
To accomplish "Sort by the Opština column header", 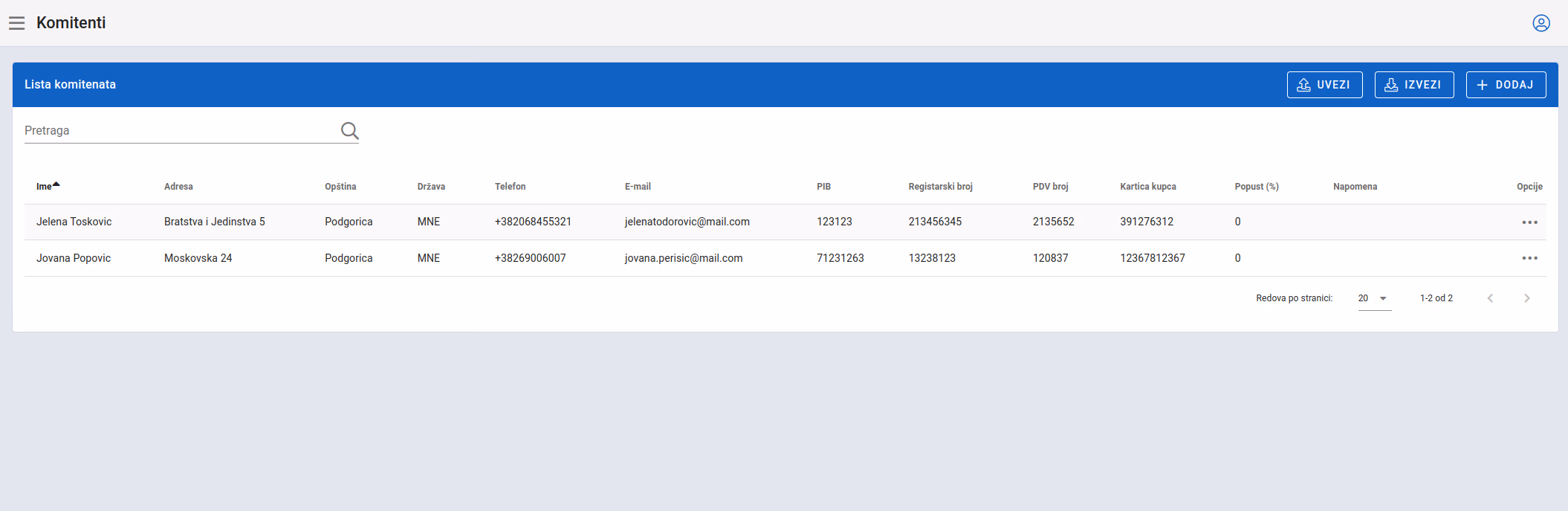I will [x=340, y=187].
